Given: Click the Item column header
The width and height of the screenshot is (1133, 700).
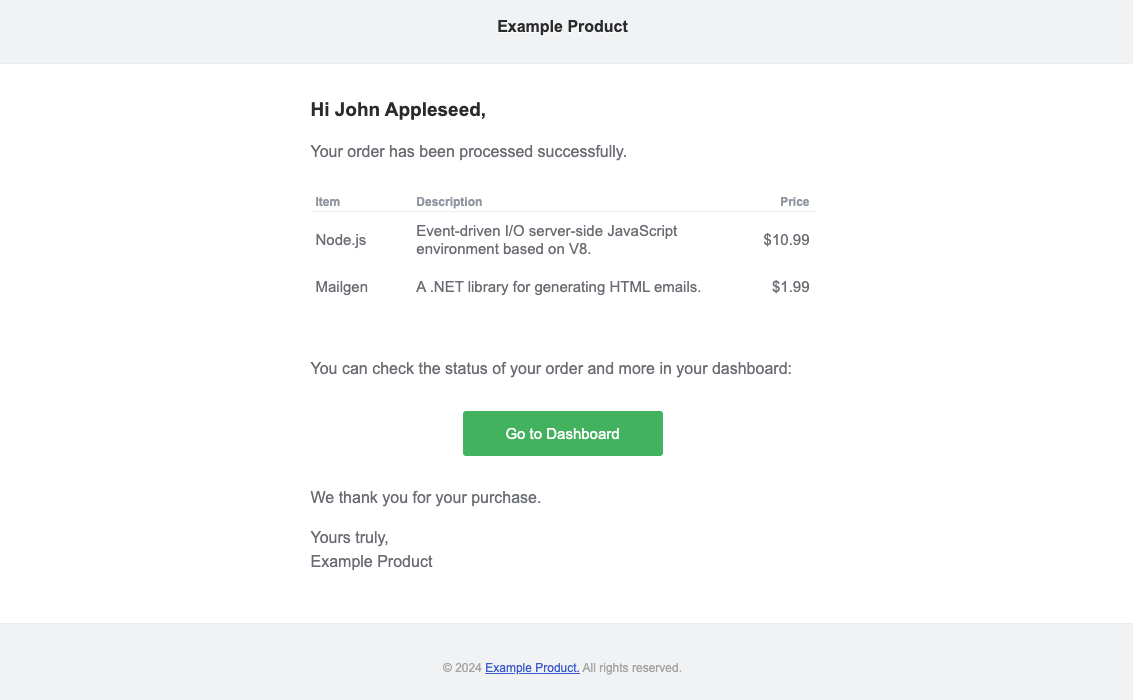Looking at the screenshot, I should (327, 202).
